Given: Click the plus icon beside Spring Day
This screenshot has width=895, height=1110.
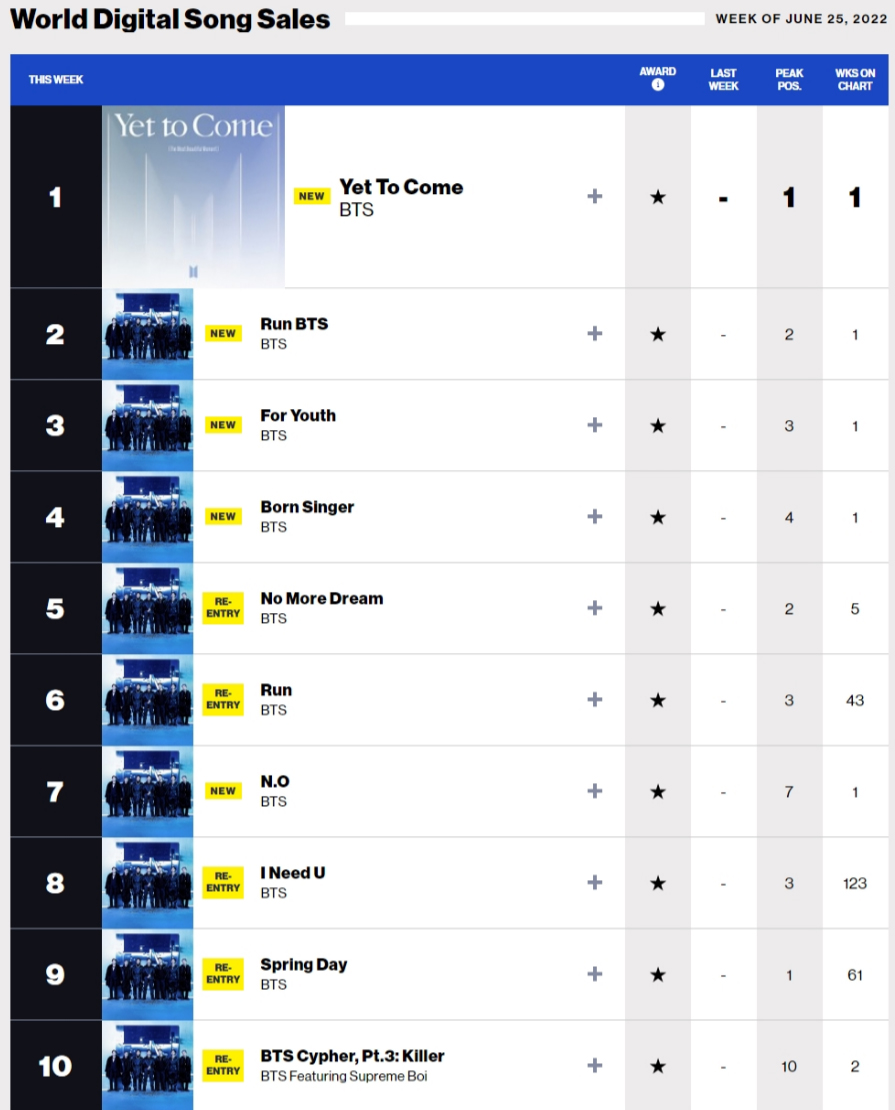Looking at the screenshot, I should [595, 974].
